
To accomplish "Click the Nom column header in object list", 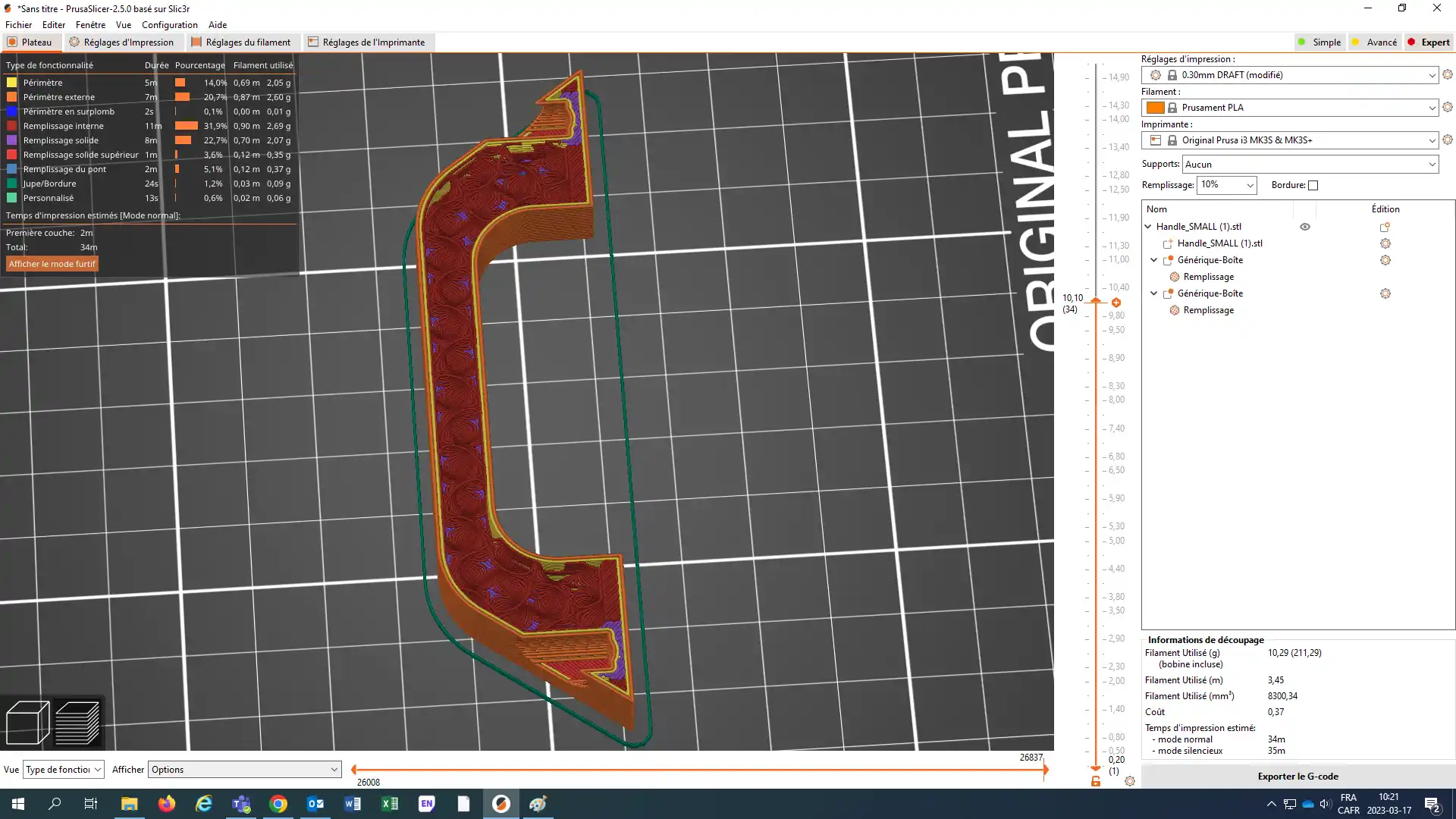I will tap(1156, 209).
